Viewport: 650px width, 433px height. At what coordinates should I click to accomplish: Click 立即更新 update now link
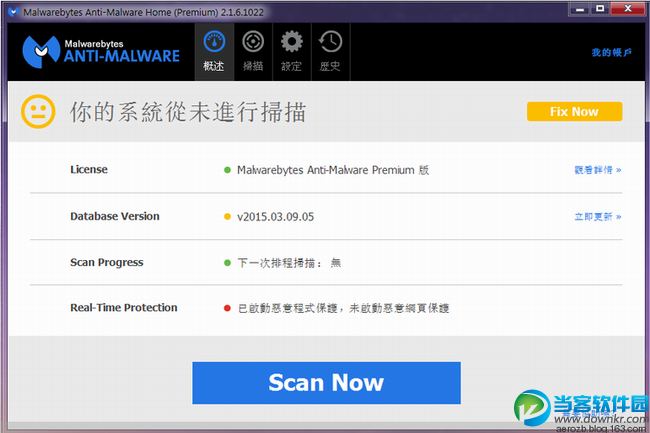598,217
